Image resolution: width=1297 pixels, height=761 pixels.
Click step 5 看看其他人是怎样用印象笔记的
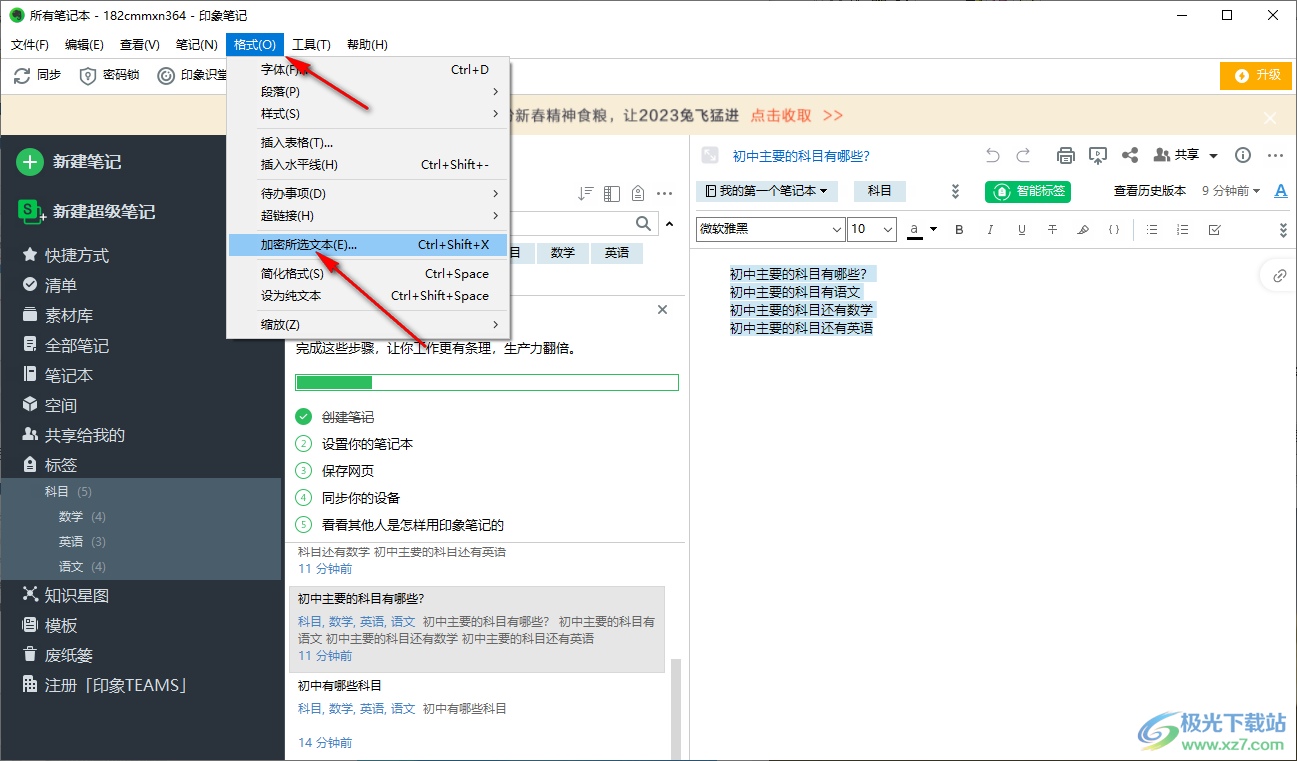tap(412, 525)
